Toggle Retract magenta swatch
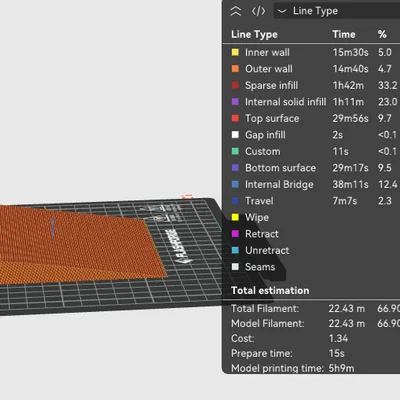This screenshot has width=400, height=400. pos(235,234)
